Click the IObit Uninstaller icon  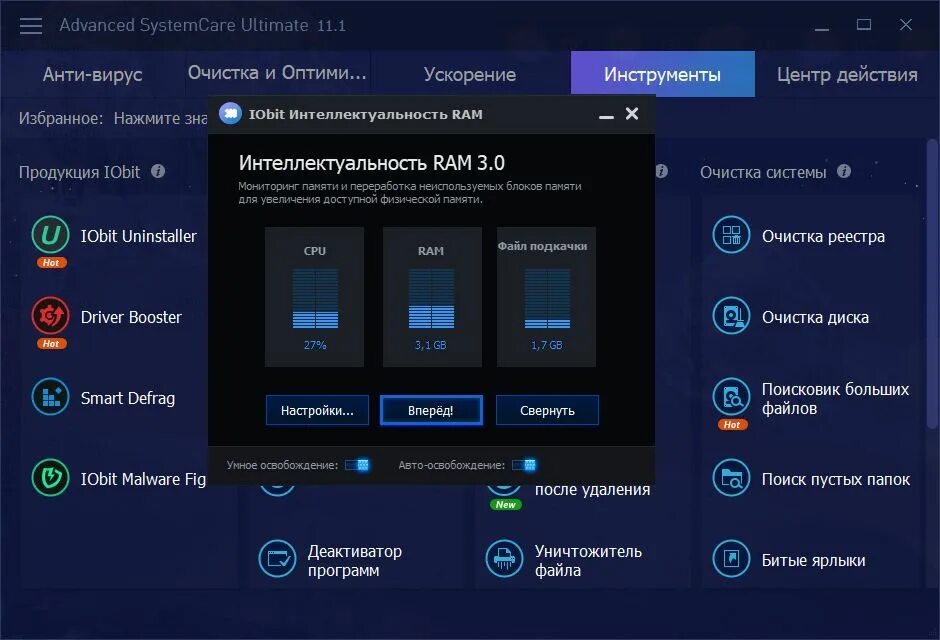point(50,234)
